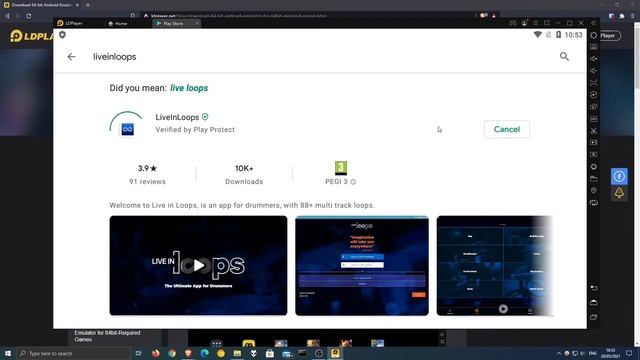Viewport: 640px width, 360px height.
Task: Click the Facebook button on webpage
Action: coord(619,176)
